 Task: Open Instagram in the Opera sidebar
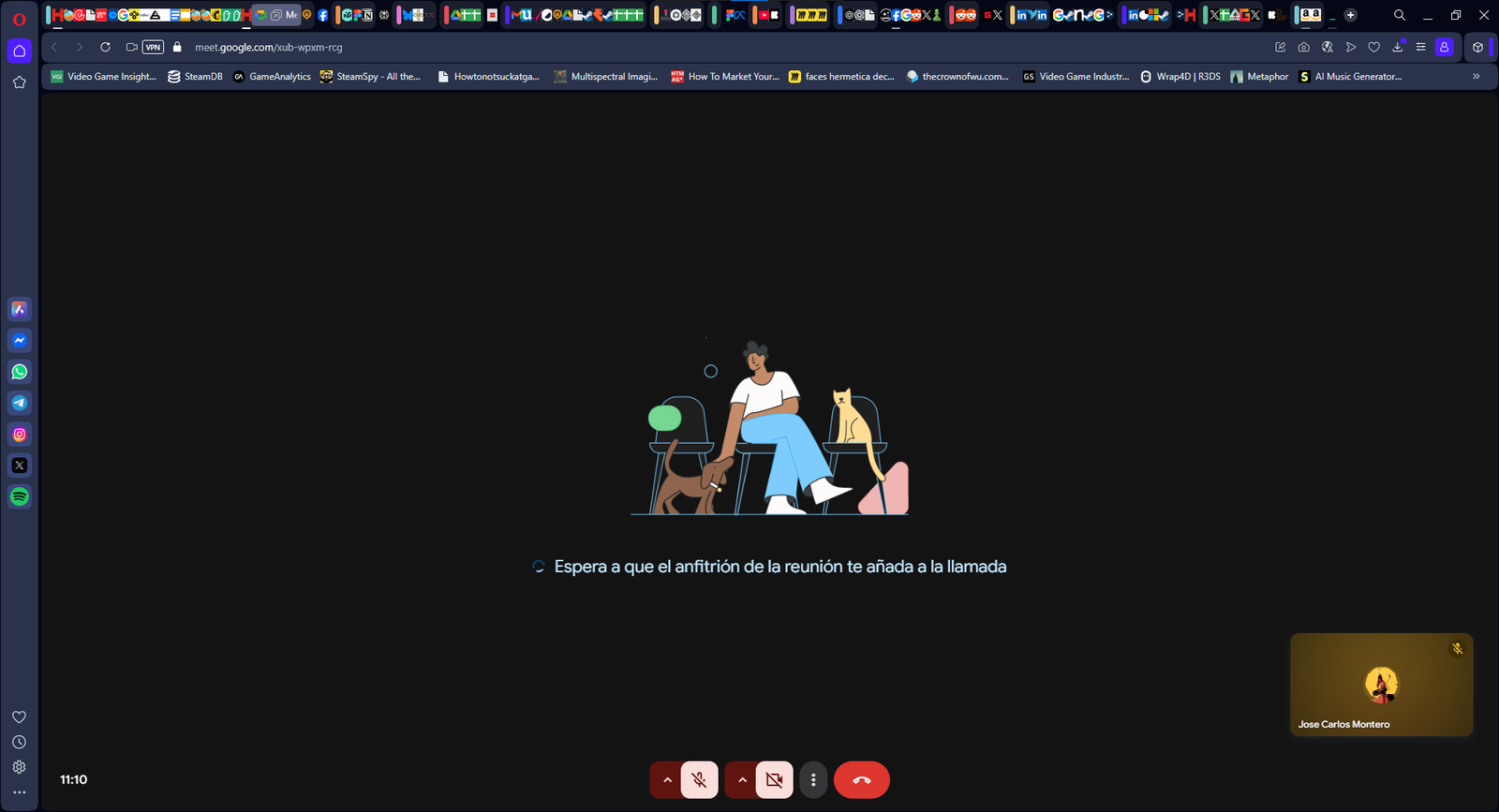[x=20, y=435]
